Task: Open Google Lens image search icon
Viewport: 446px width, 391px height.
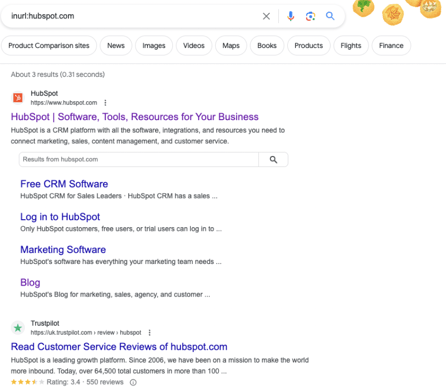Action: [310, 16]
